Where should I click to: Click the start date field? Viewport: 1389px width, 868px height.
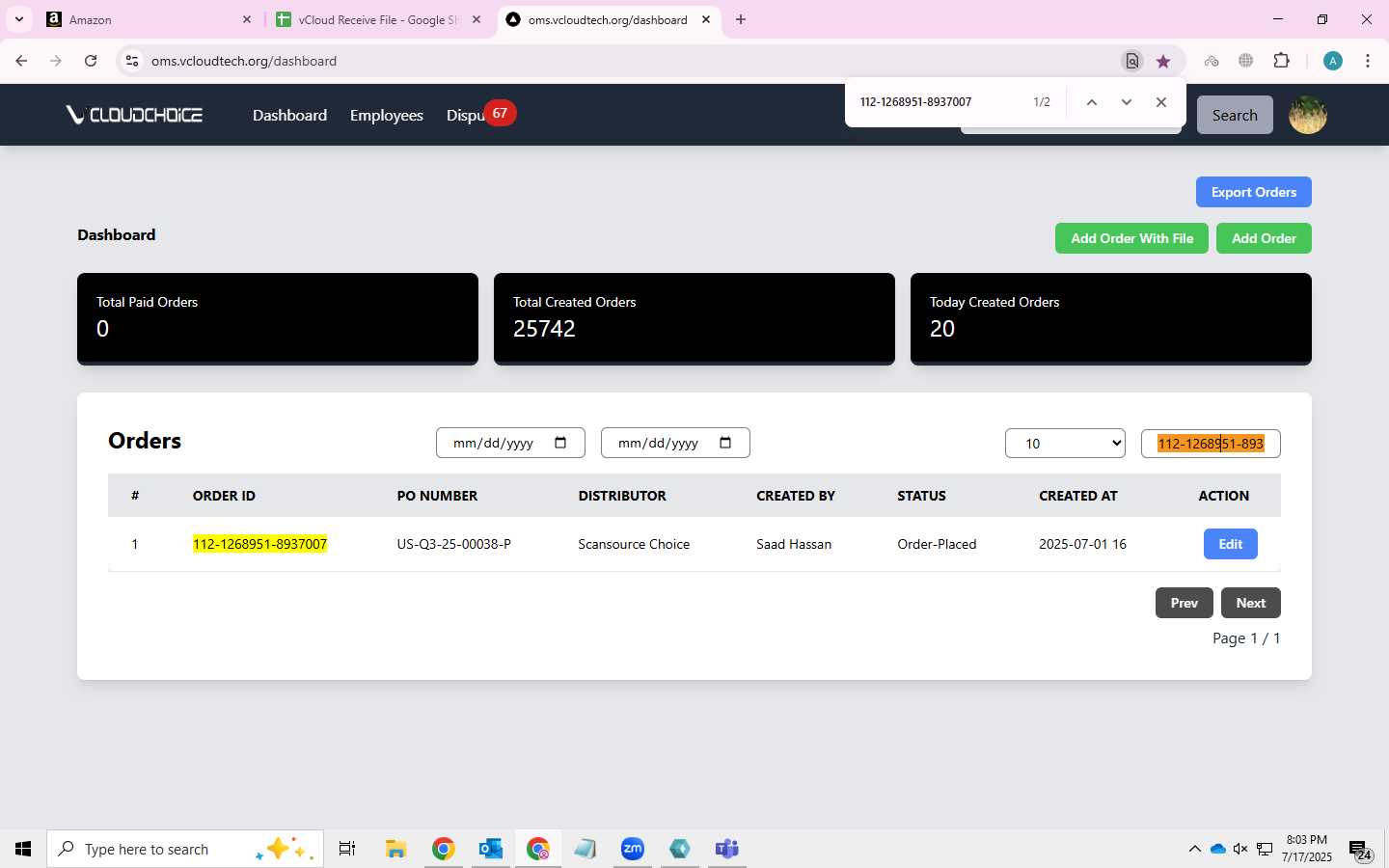click(x=510, y=443)
